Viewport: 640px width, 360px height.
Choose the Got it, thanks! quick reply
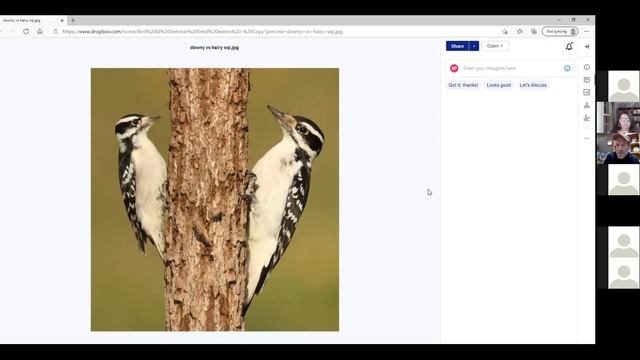(x=463, y=85)
